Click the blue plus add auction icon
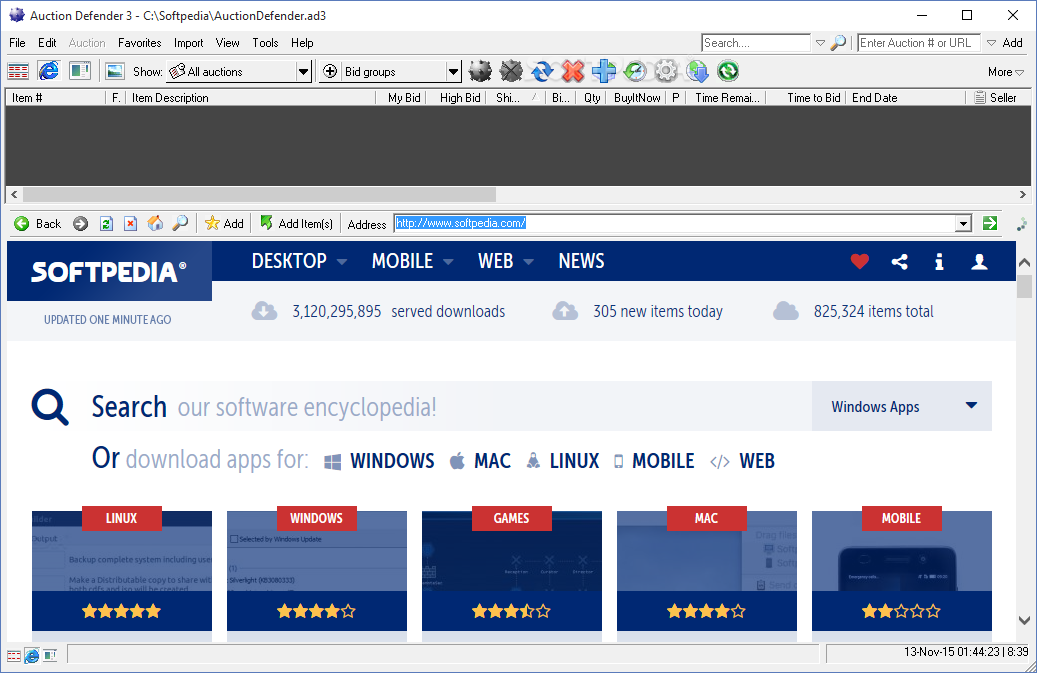The image size is (1037, 673). tap(604, 71)
